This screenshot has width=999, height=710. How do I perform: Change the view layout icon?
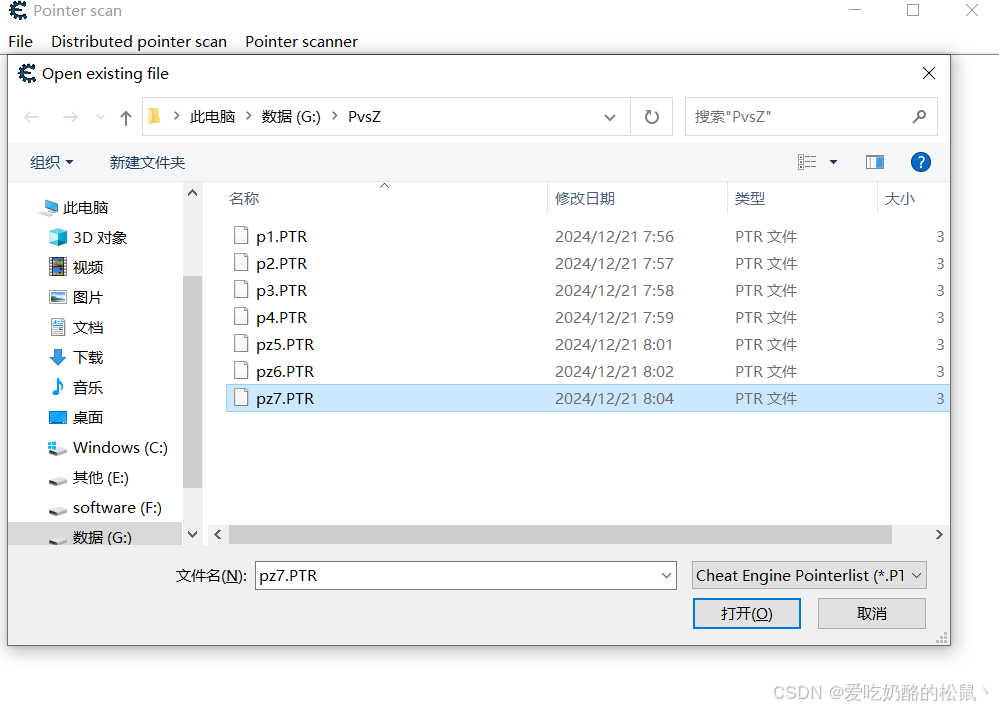coord(807,162)
